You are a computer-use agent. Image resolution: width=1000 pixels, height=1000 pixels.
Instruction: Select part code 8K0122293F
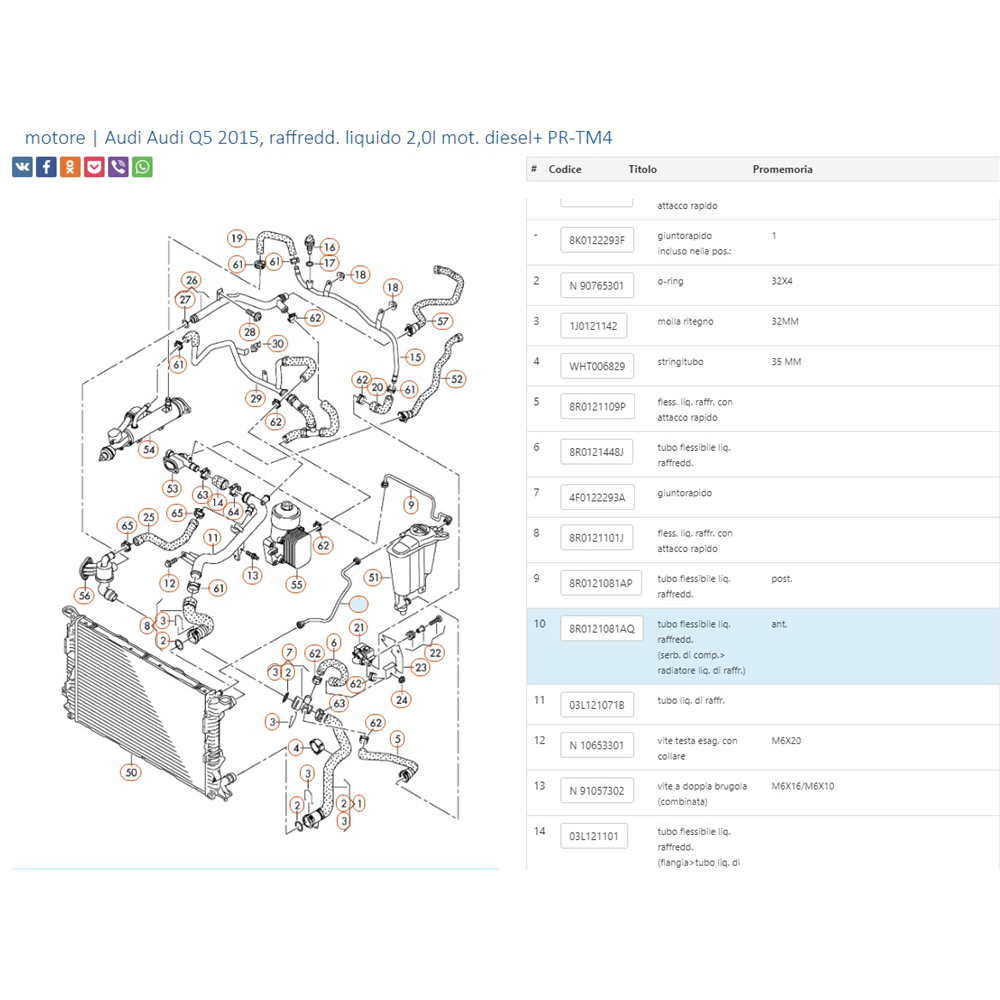pyautogui.click(x=597, y=240)
